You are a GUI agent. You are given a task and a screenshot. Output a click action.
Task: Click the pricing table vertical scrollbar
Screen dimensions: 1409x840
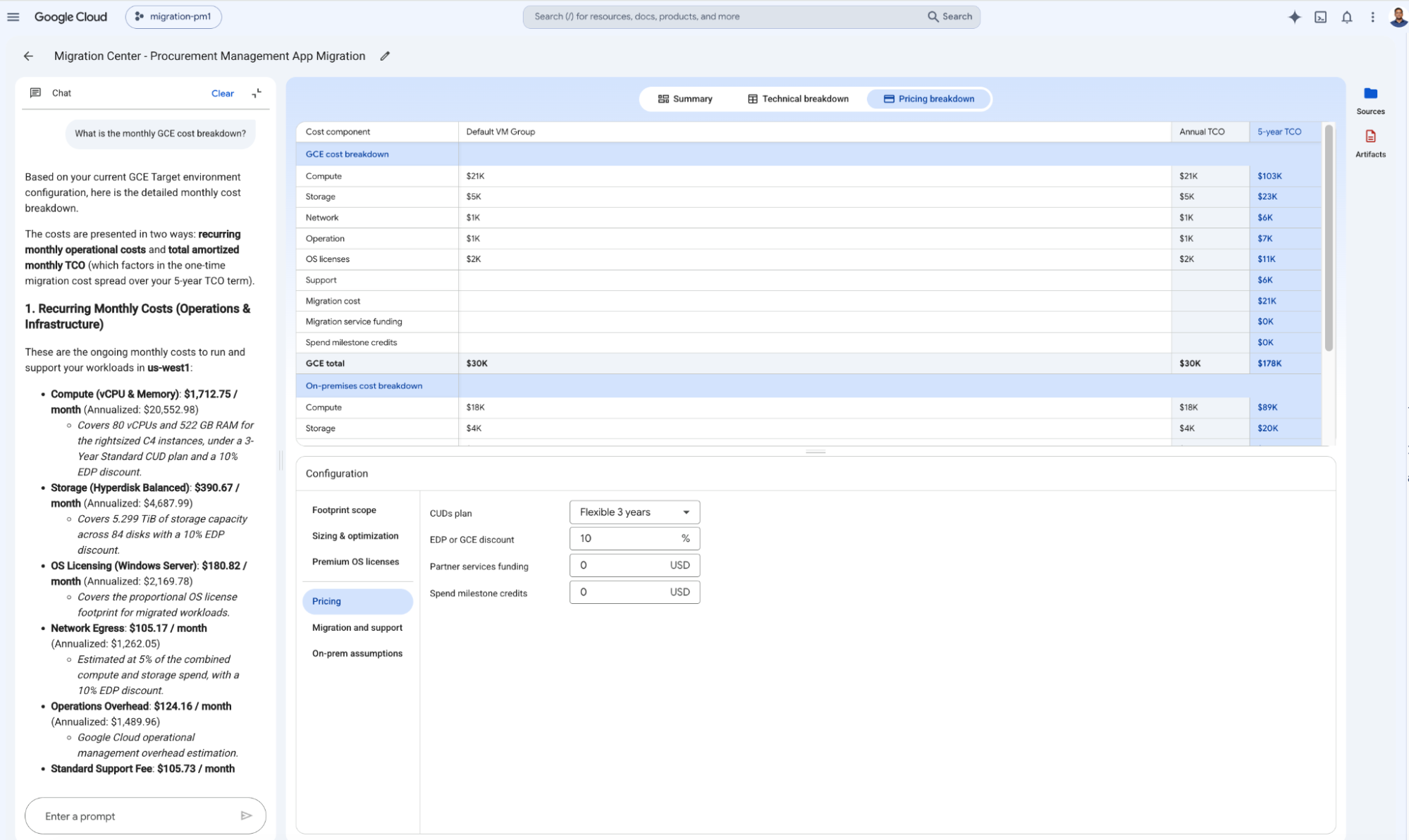1328,237
